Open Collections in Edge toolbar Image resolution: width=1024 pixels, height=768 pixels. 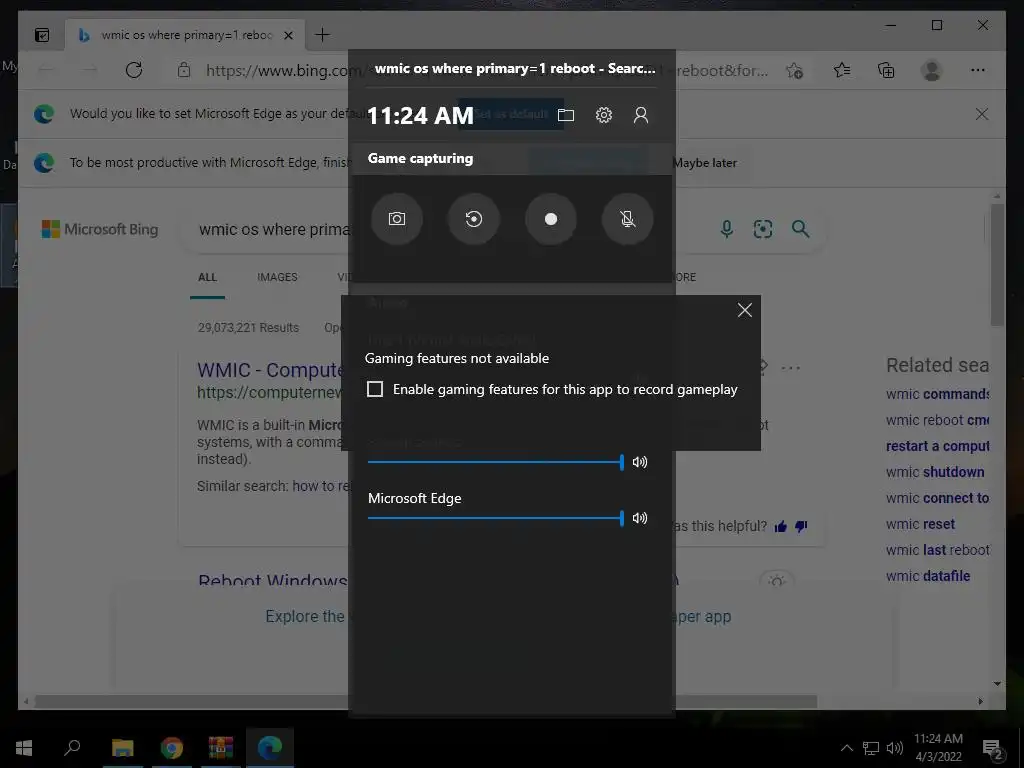pos(886,70)
